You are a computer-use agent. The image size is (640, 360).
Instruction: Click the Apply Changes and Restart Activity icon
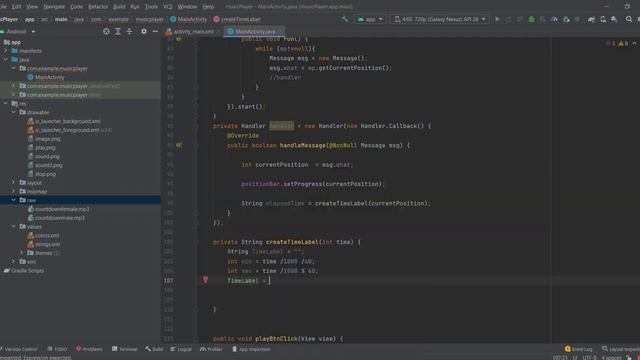[508, 19]
